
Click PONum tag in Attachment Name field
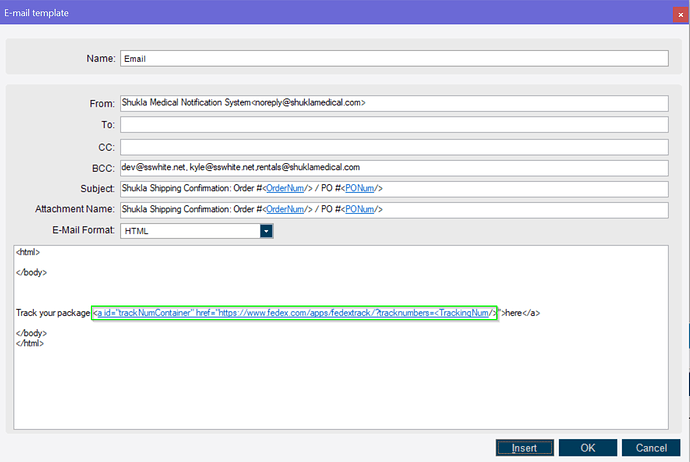click(x=360, y=209)
